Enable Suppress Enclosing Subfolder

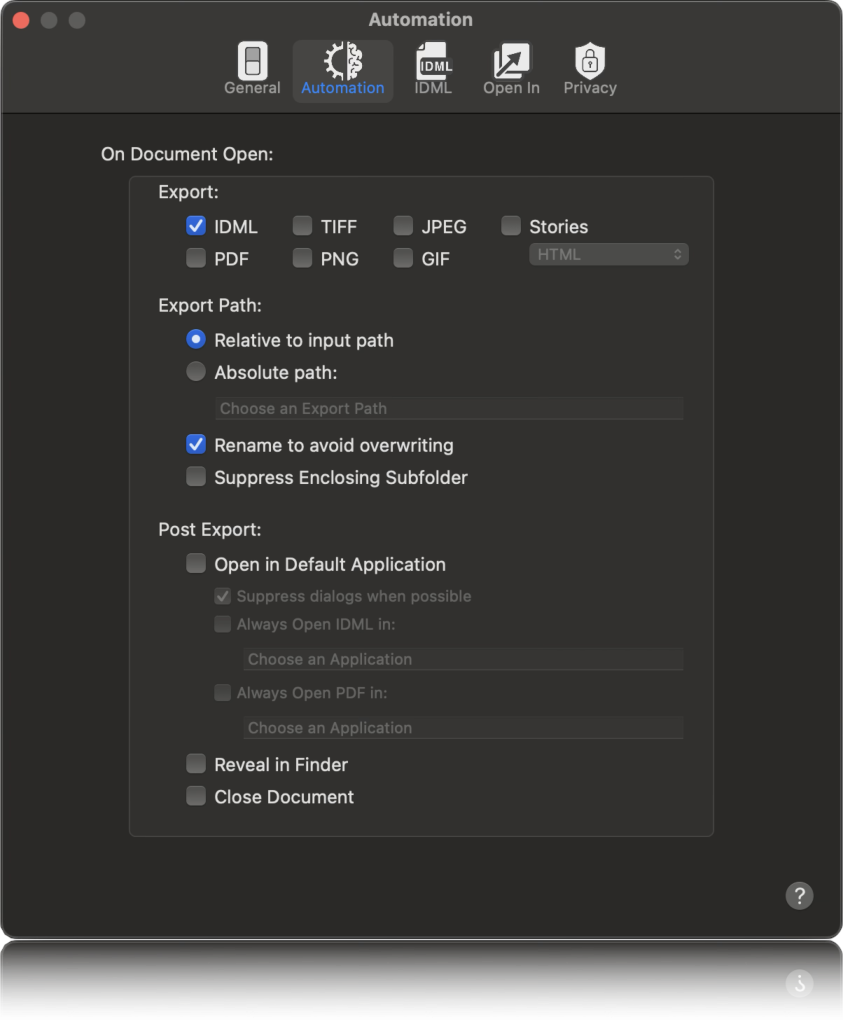(x=196, y=477)
